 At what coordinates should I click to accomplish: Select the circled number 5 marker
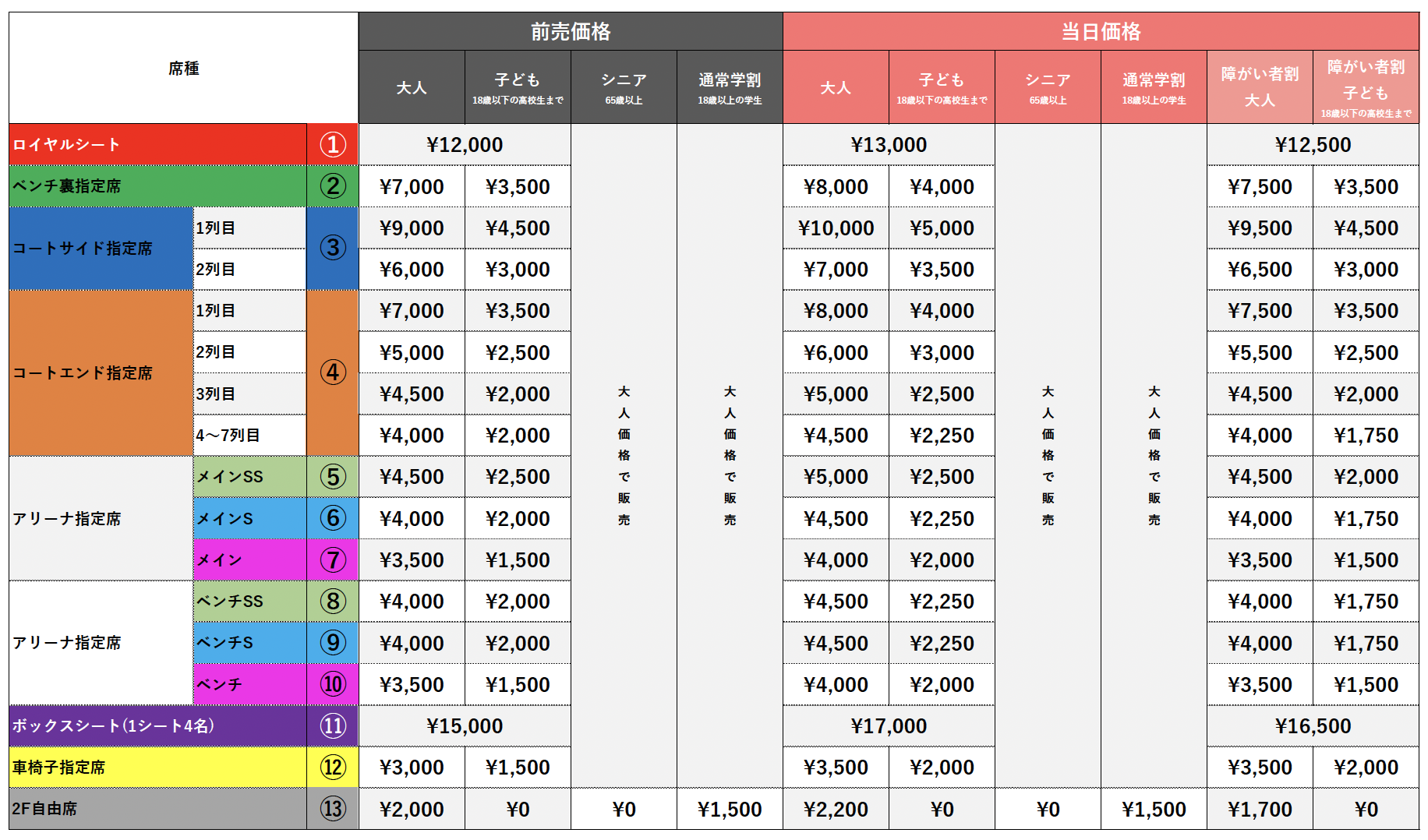(x=333, y=477)
